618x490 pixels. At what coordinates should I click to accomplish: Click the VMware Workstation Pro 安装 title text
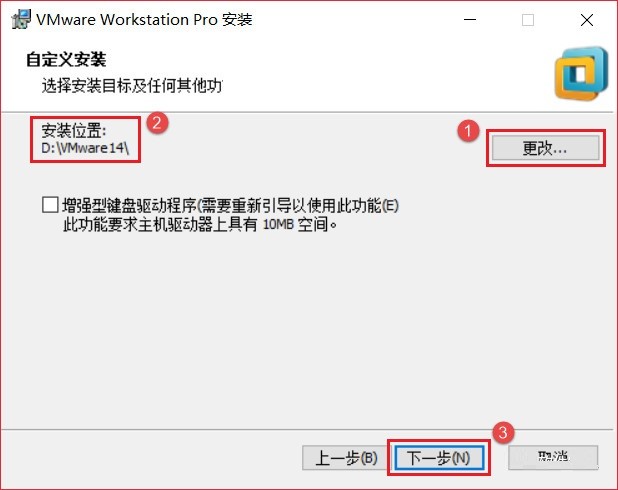[144, 19]
